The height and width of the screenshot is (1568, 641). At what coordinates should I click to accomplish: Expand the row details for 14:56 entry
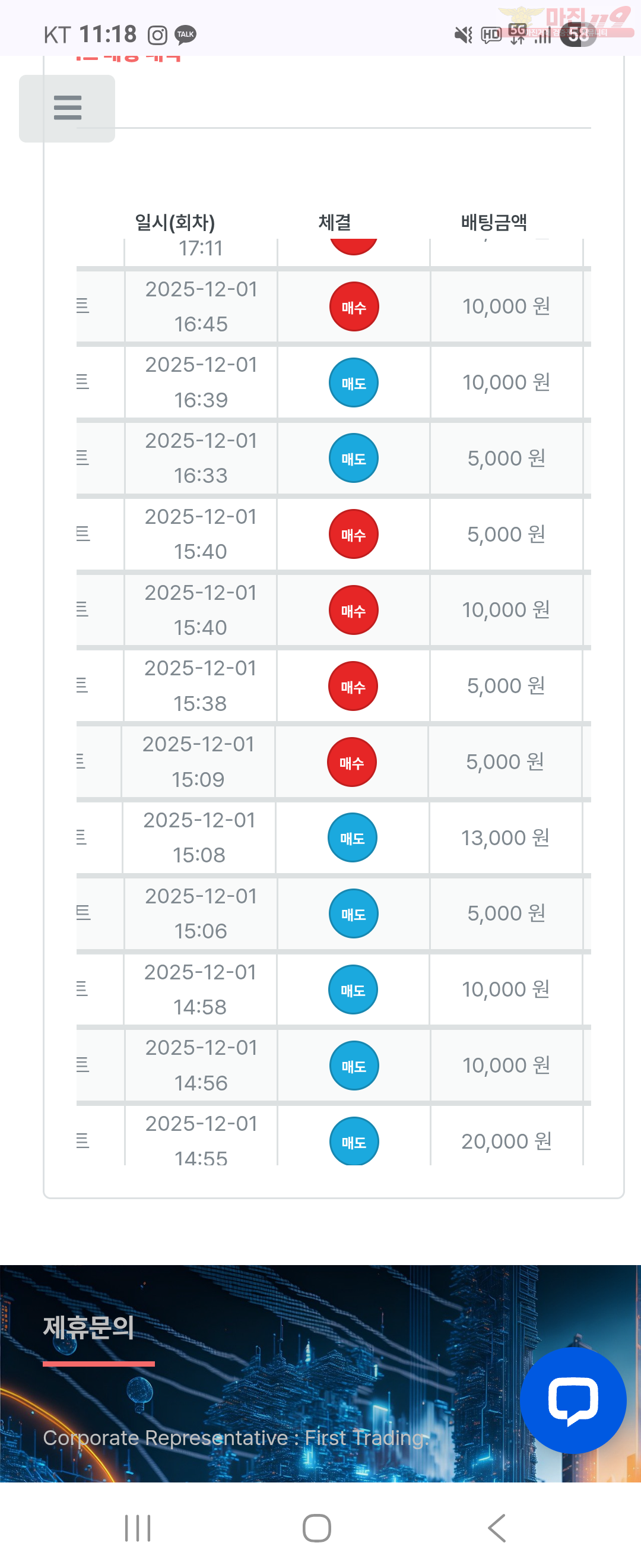coord(82,1064)
